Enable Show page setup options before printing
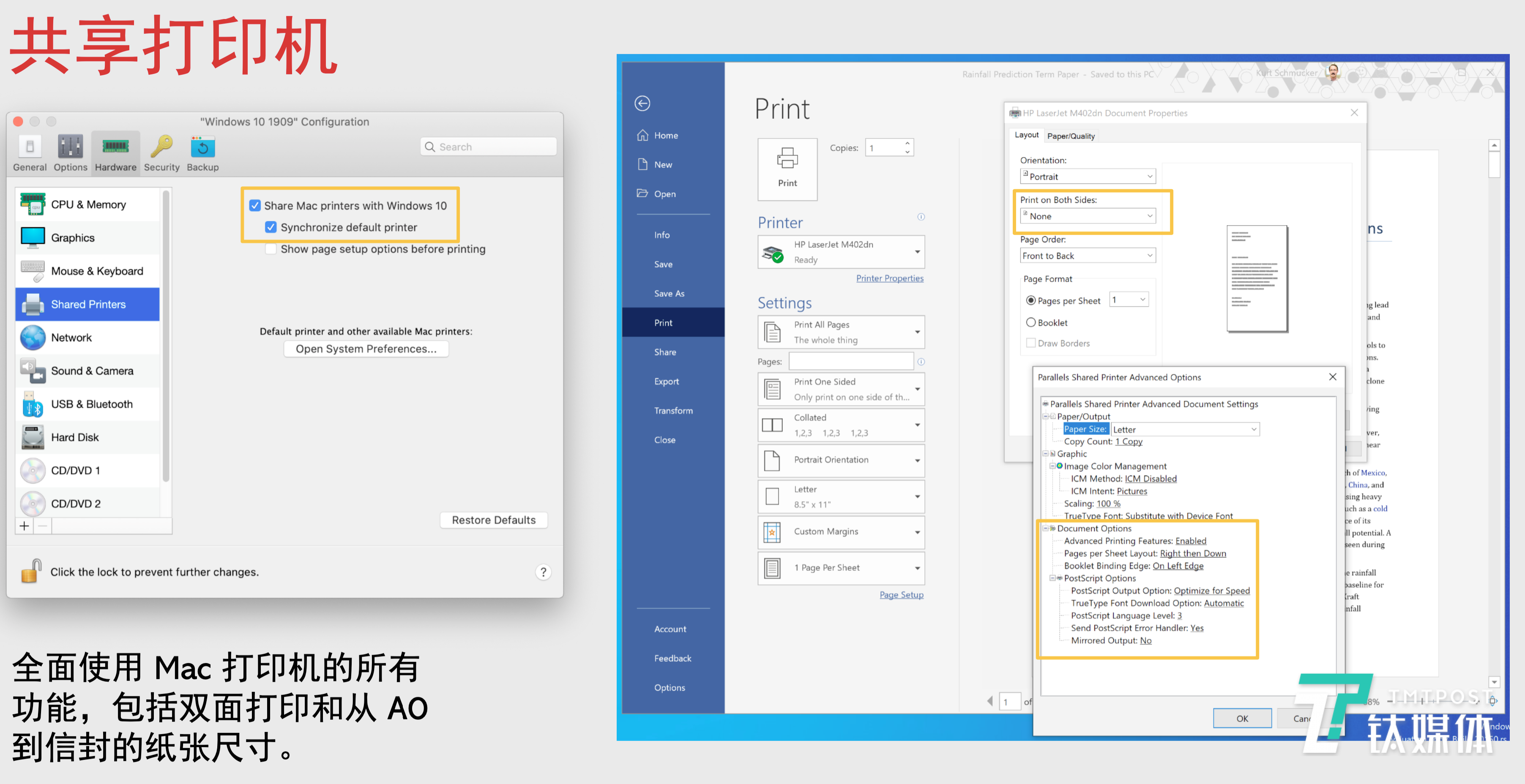The width and height of the screenshot is (1525, 784). (271, 249)
